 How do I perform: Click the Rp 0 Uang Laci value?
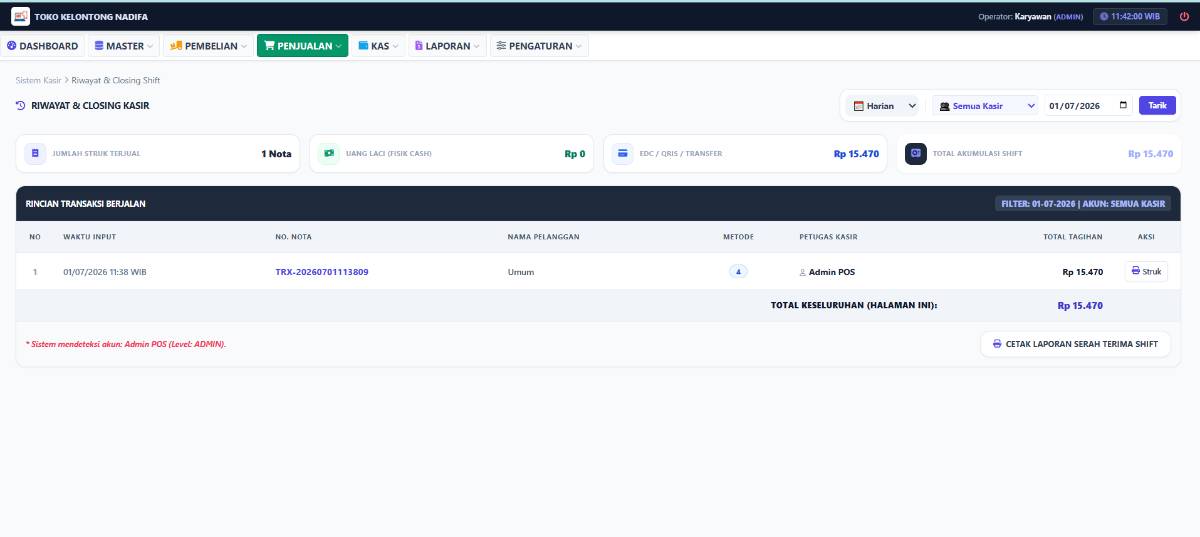click(x=574, y=154)
